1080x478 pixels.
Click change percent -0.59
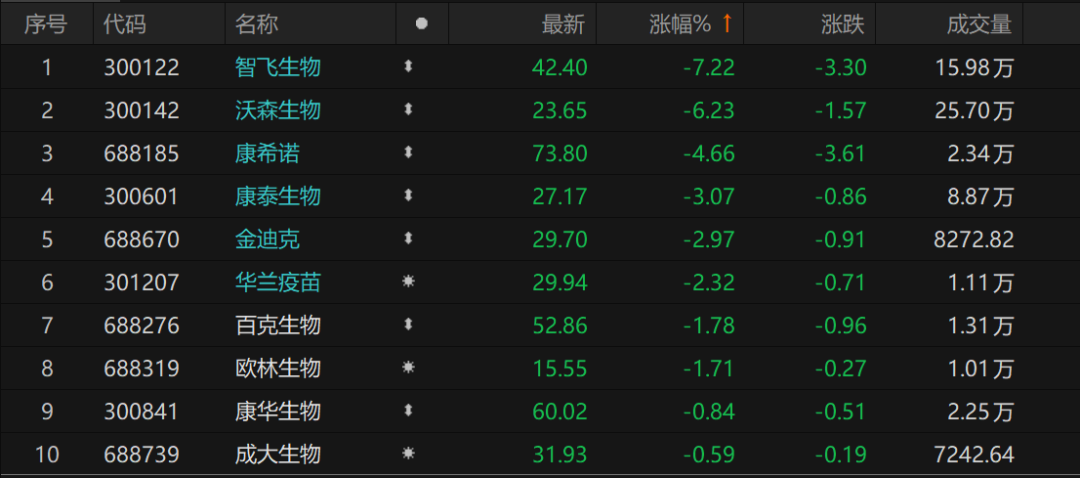(709, 455)
